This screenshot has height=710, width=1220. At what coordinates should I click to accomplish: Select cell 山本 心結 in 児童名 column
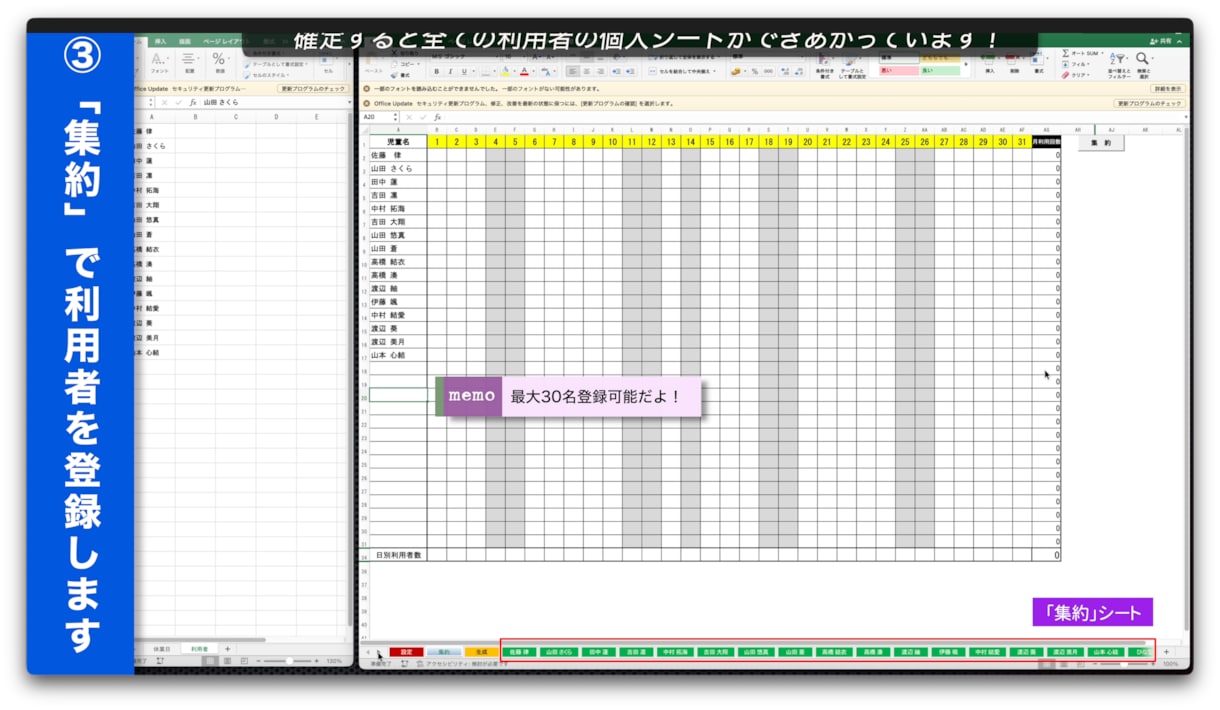[x=398, y=355]
